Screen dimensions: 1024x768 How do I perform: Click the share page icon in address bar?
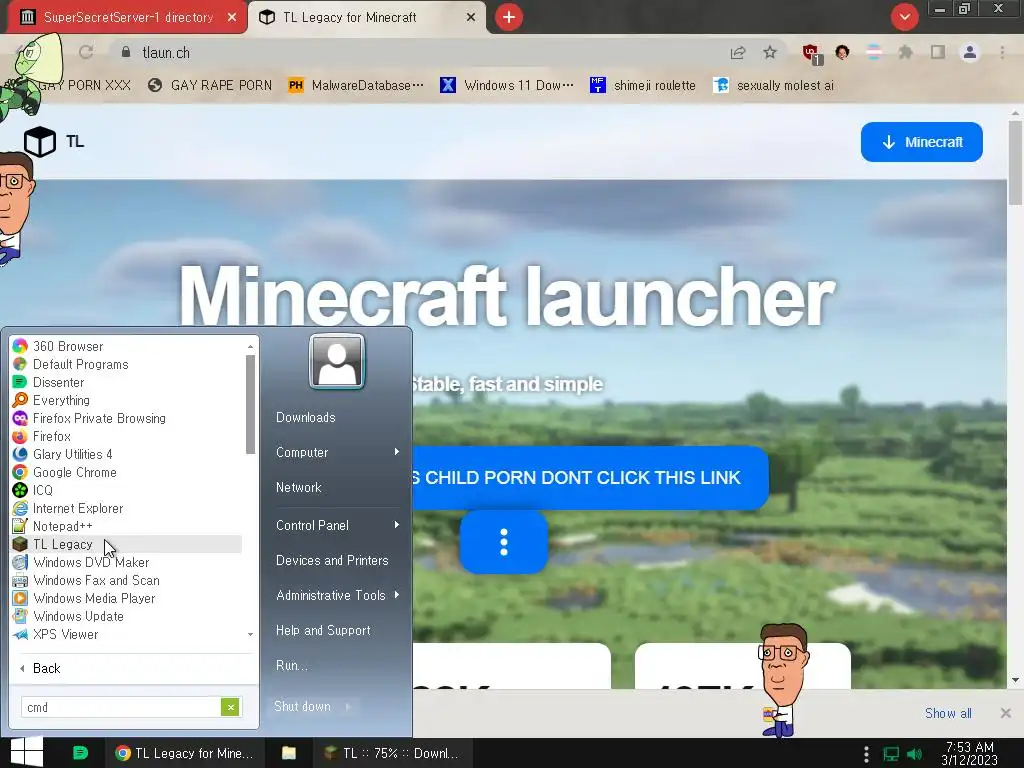click(x=738, y=52)
